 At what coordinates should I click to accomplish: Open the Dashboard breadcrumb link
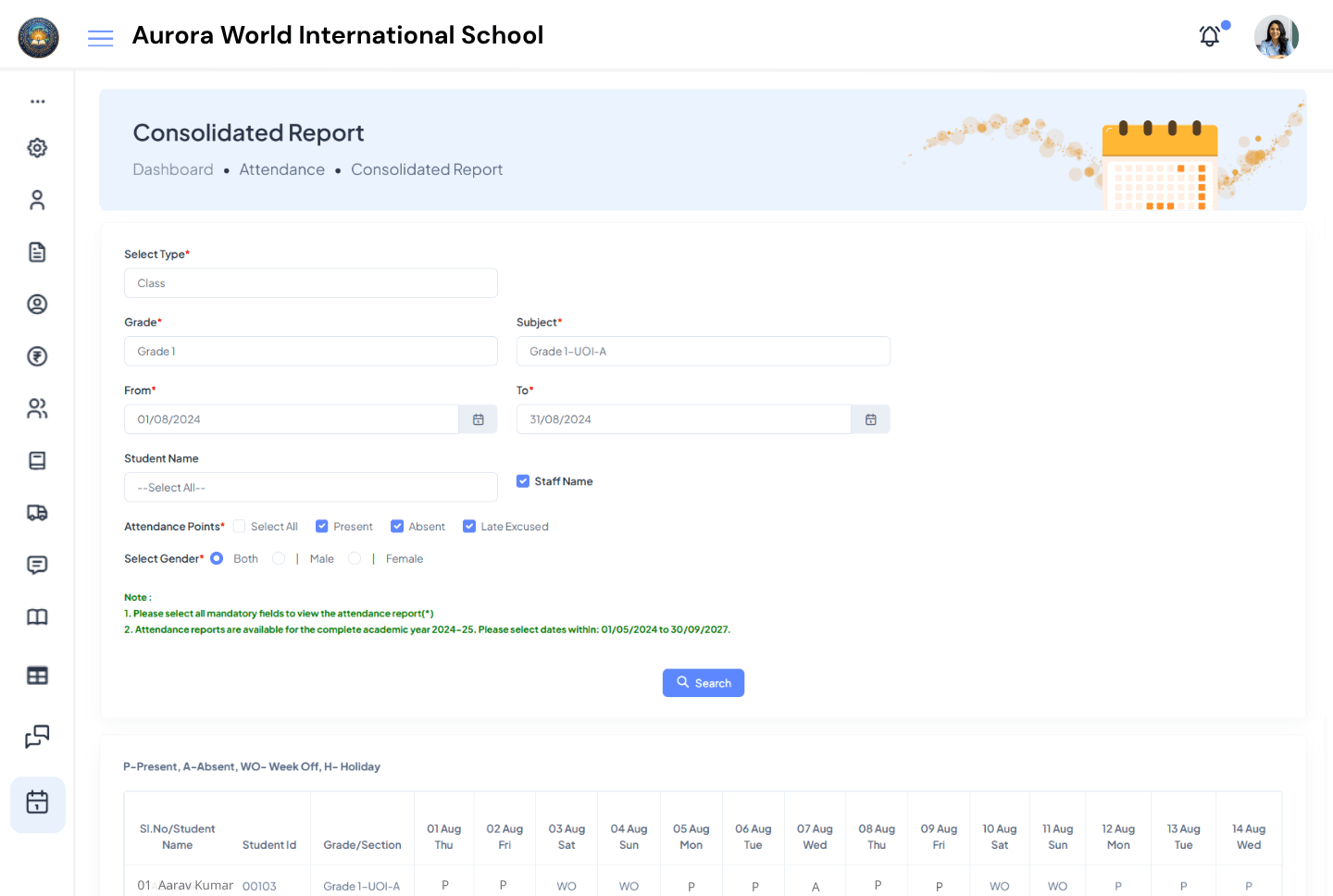click(173, 169)
